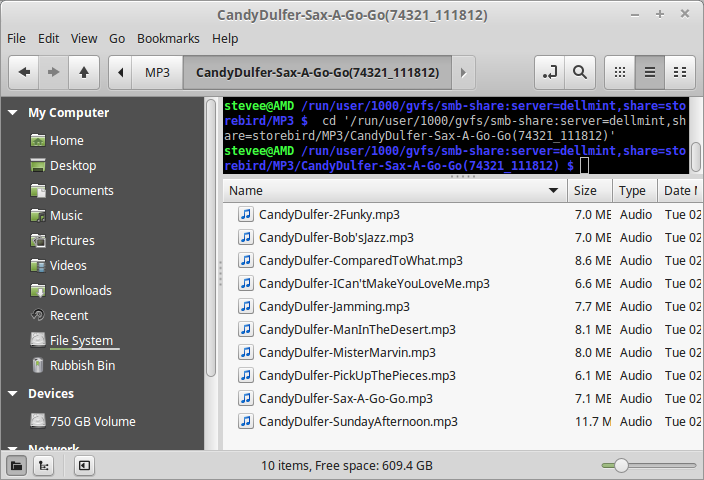Open the Bookmarks menu
This screenshot has width=704, height=480.
pos(168,38)
